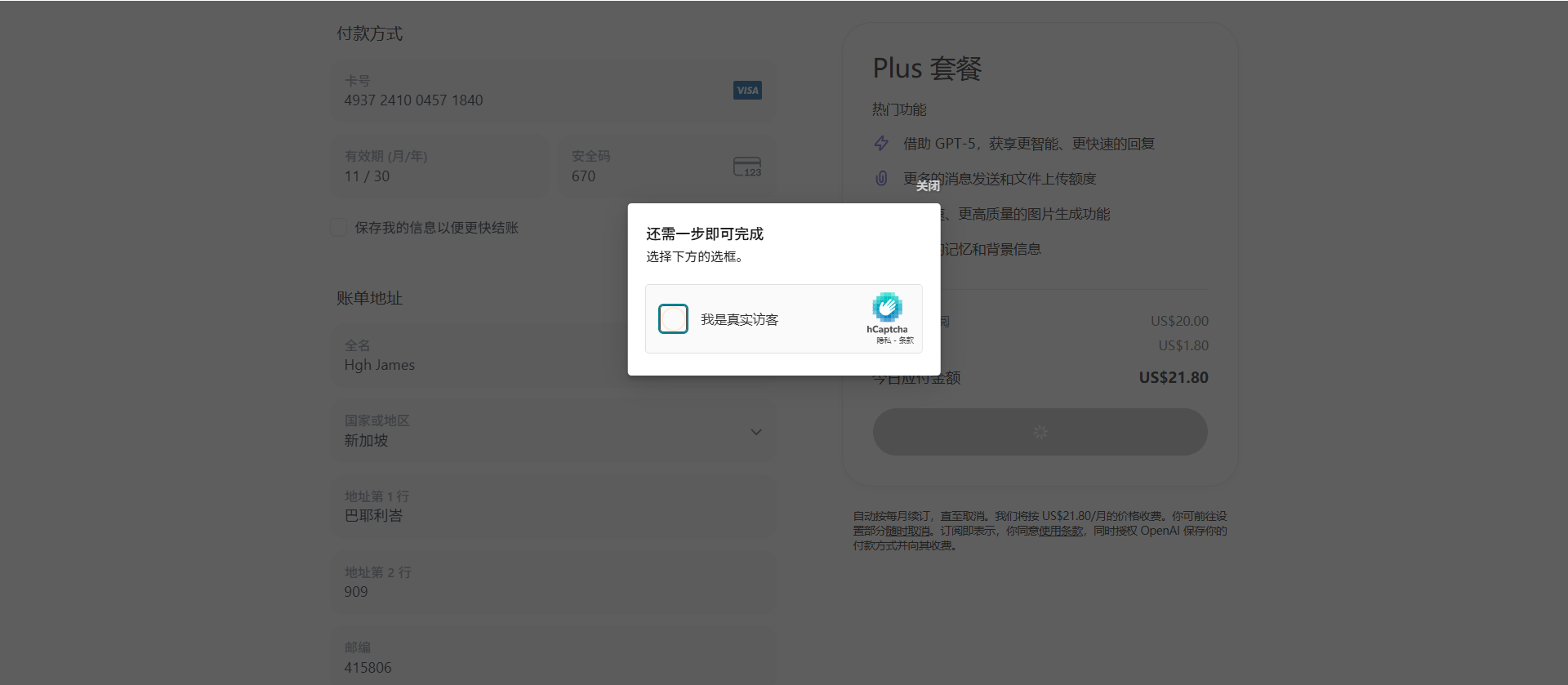Viewport: 1568px width, 685px height.
Task: Focus the 邮编 postal code field
Action: (554, 657)
